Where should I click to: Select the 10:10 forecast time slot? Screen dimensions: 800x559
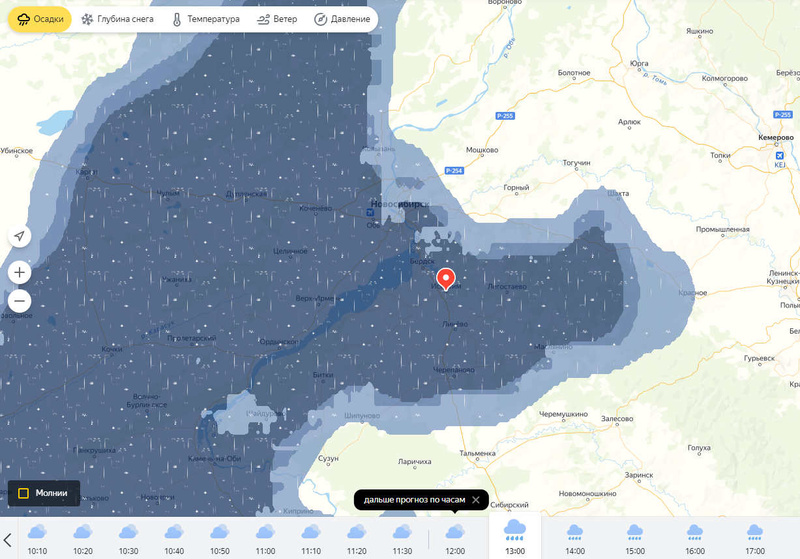click(x=37, y=536)
